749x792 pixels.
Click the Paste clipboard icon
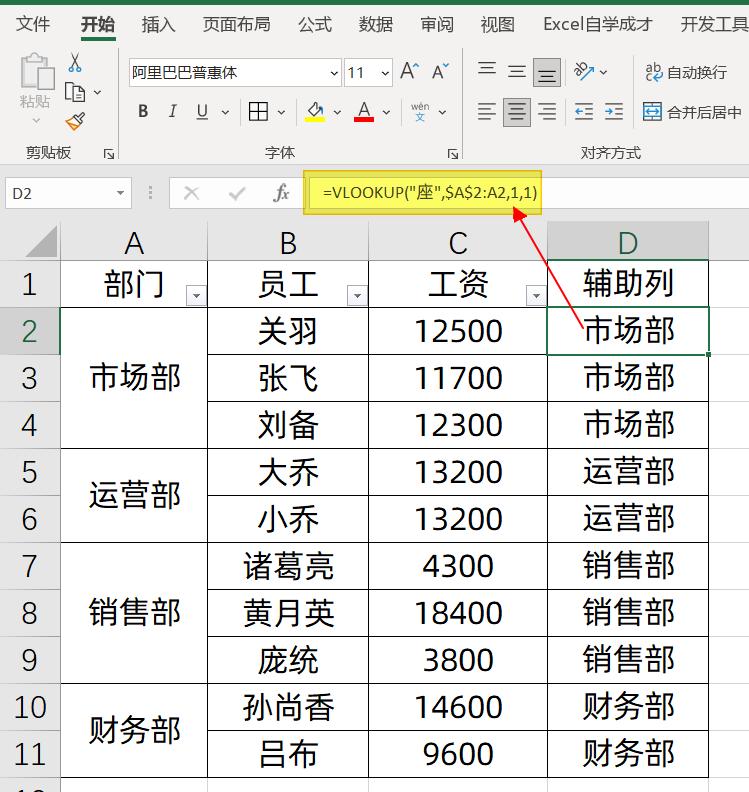pyautogui.click(x=37, y=72)
